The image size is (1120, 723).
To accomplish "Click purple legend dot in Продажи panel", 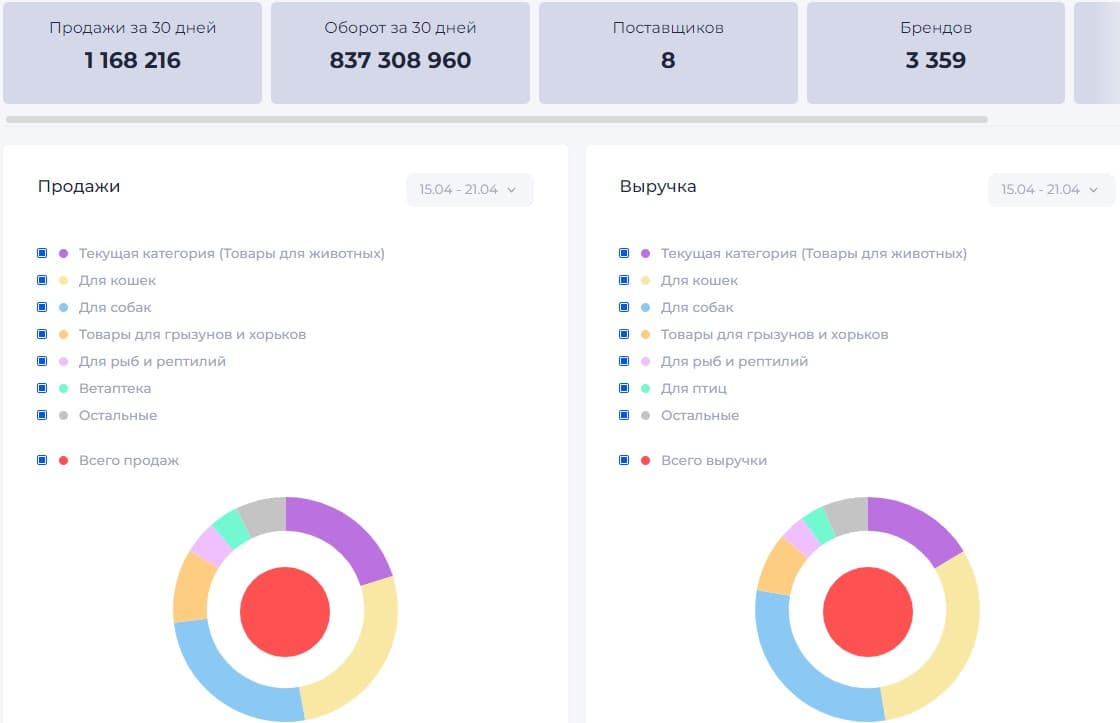I will [64, 254].
